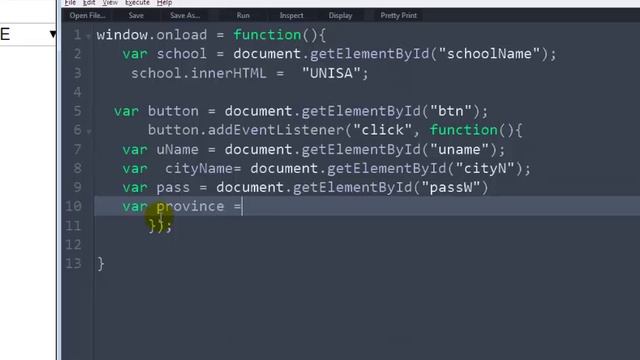Click the button variable on line 5
Screen dimensions: 640x360
[173, 111]
